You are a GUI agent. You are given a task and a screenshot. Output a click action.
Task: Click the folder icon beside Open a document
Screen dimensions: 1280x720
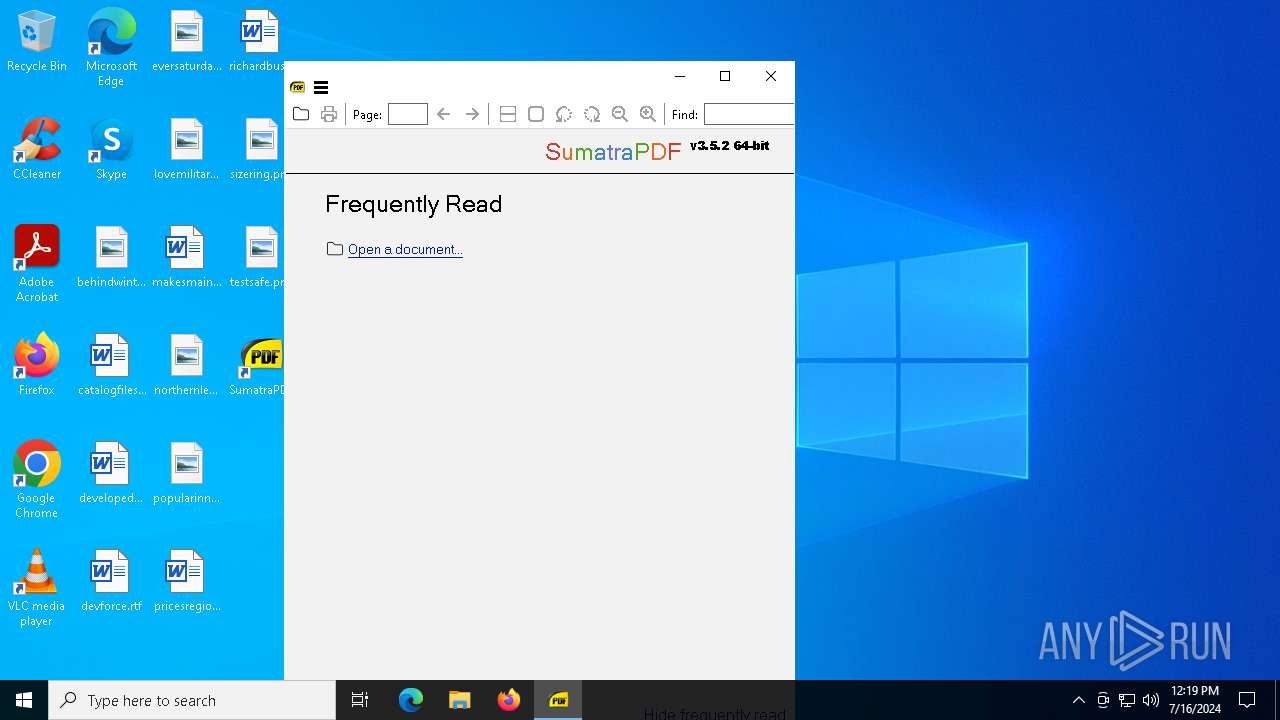pos(335,249)
